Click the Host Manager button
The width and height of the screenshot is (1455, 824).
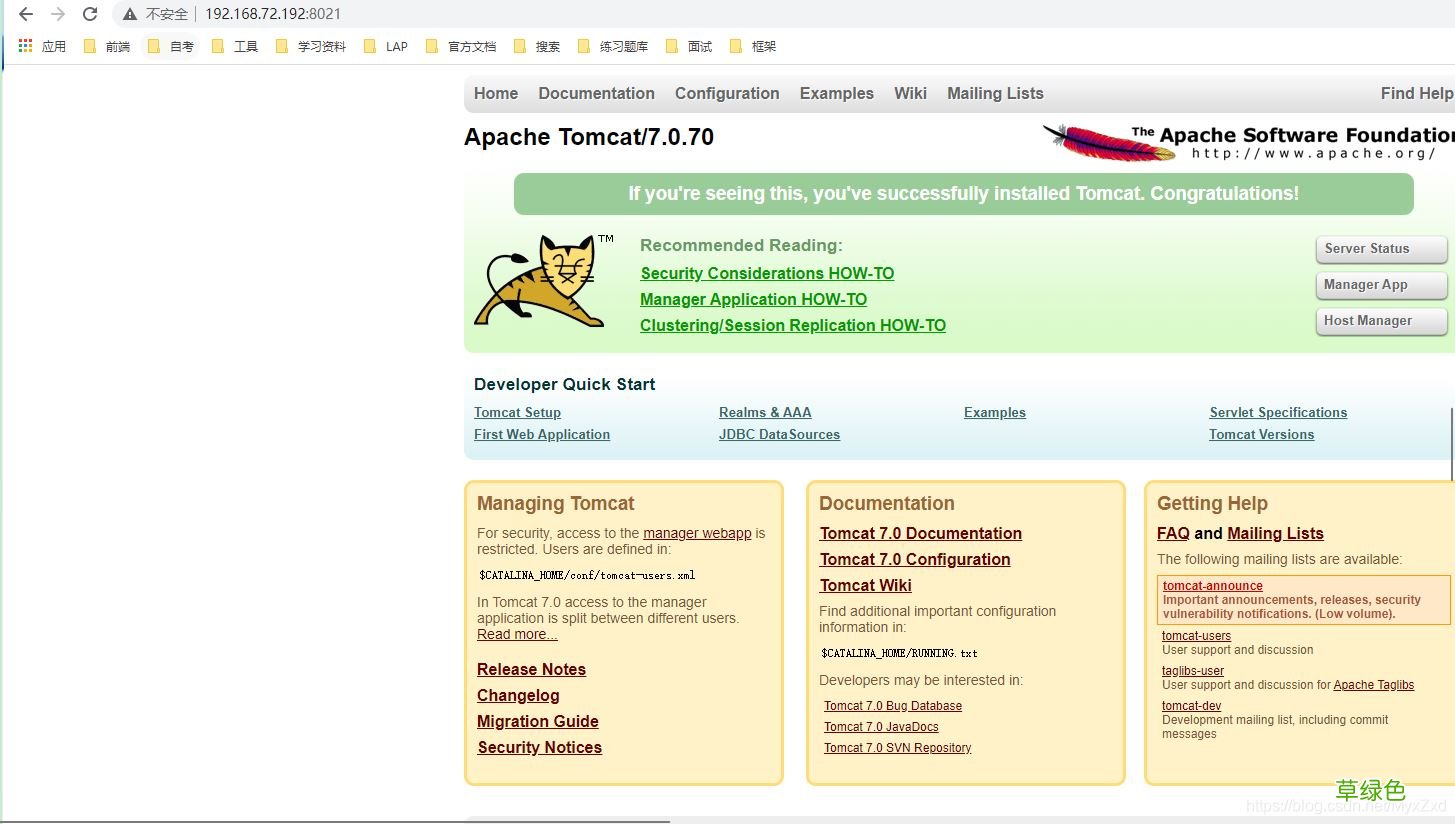pyautogui.click(x=1381, y=321)
